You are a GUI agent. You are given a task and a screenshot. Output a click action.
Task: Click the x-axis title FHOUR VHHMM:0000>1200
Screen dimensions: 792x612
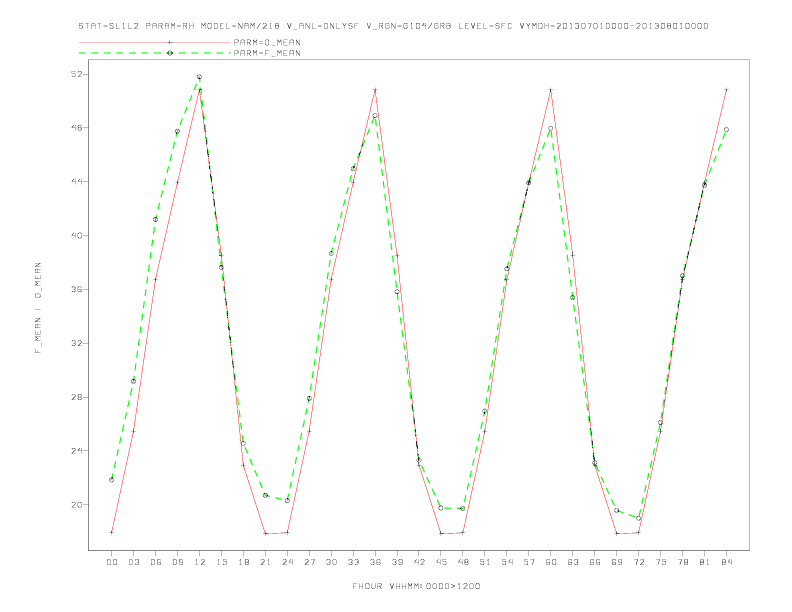416,586
